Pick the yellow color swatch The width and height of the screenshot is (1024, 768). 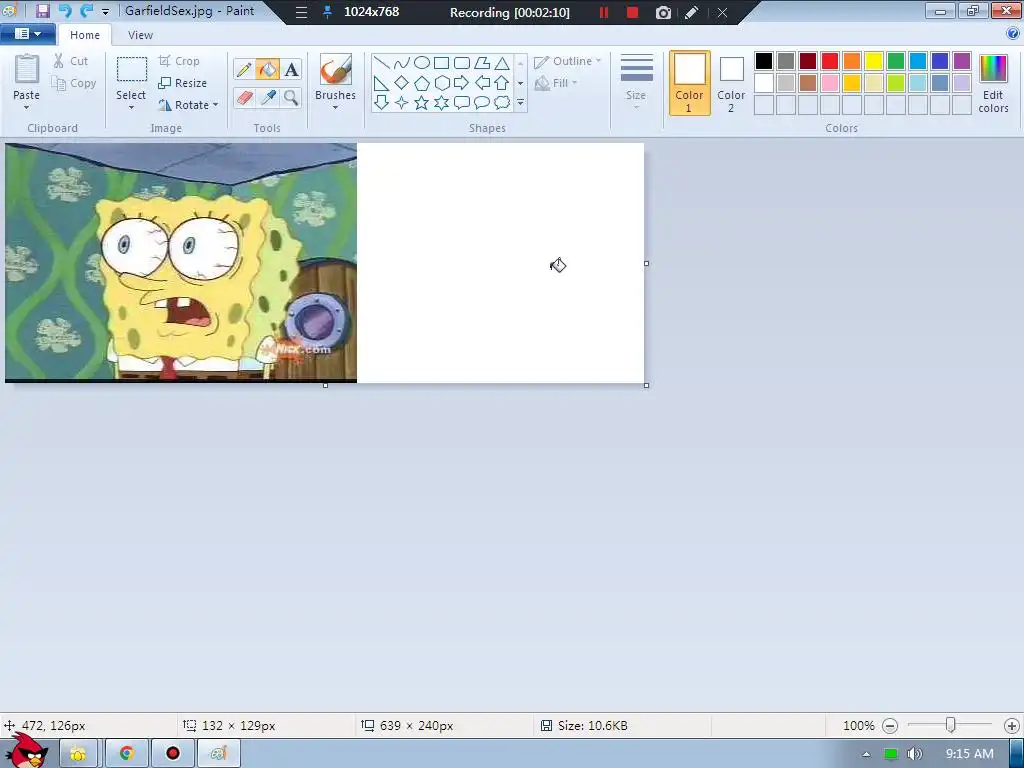coord(874,61)
